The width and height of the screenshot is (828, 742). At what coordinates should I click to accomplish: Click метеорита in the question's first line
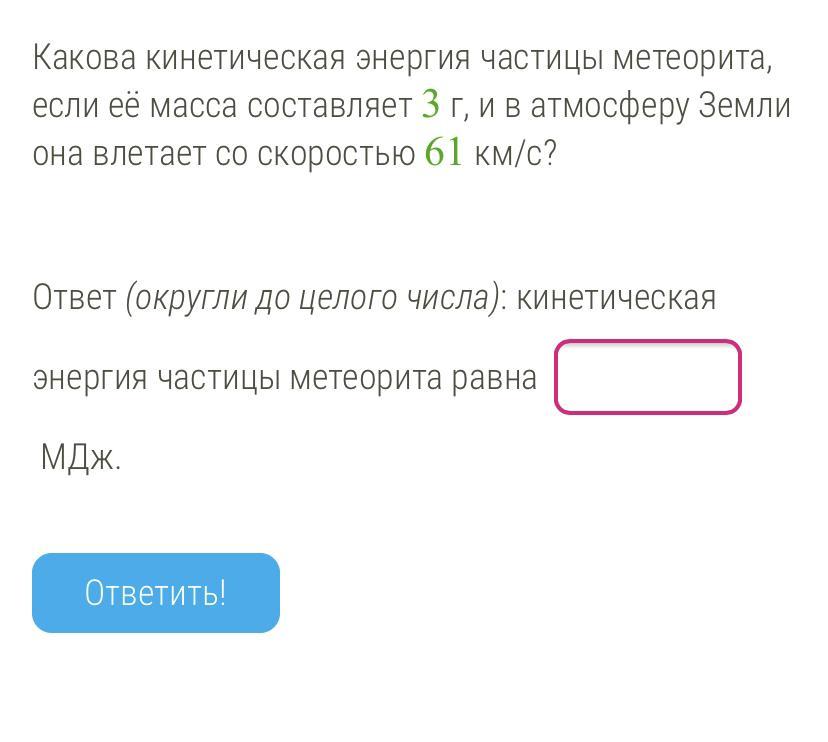tap(692, 58)
